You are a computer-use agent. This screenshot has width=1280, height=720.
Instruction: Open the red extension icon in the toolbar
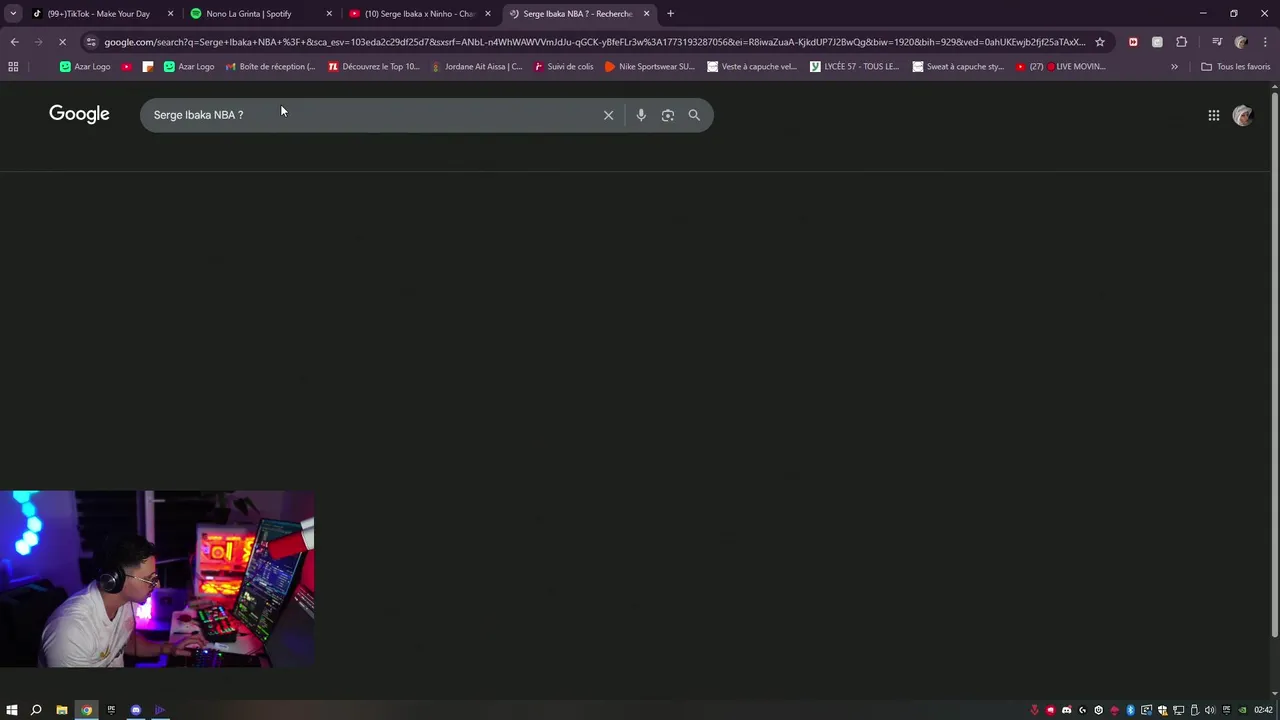1133,42
